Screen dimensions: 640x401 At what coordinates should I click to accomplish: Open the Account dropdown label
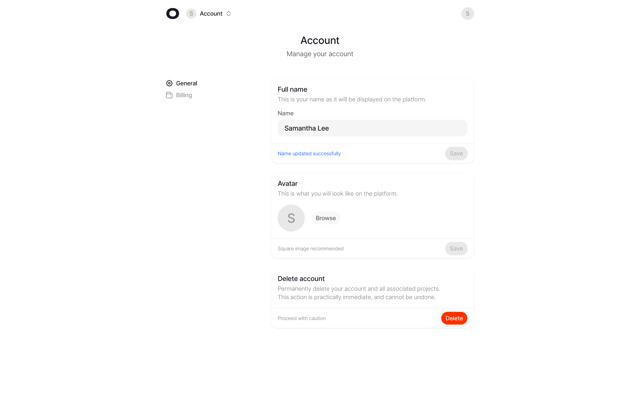211,13
